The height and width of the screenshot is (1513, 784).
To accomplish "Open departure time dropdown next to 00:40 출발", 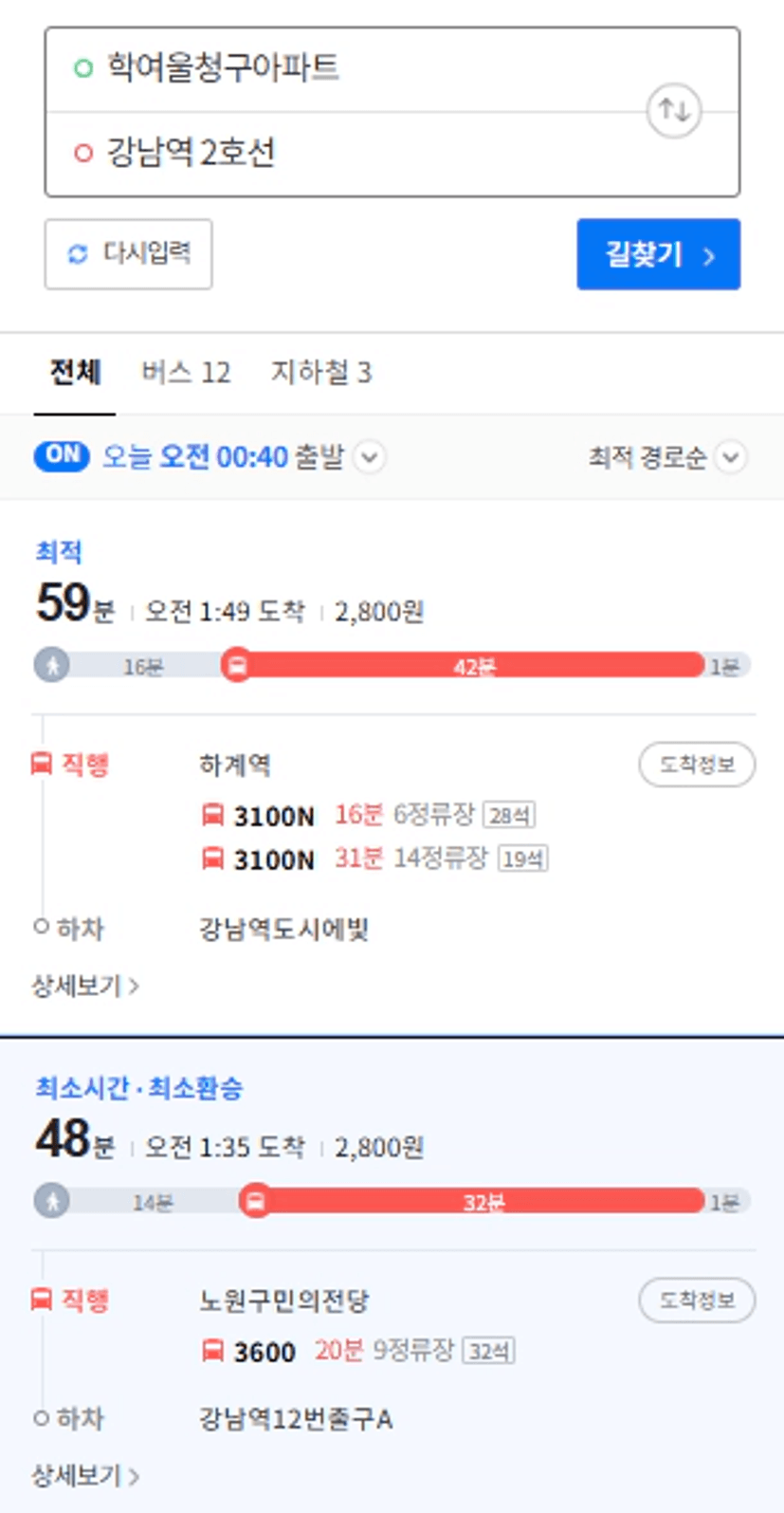I will (x=369, y=457).
